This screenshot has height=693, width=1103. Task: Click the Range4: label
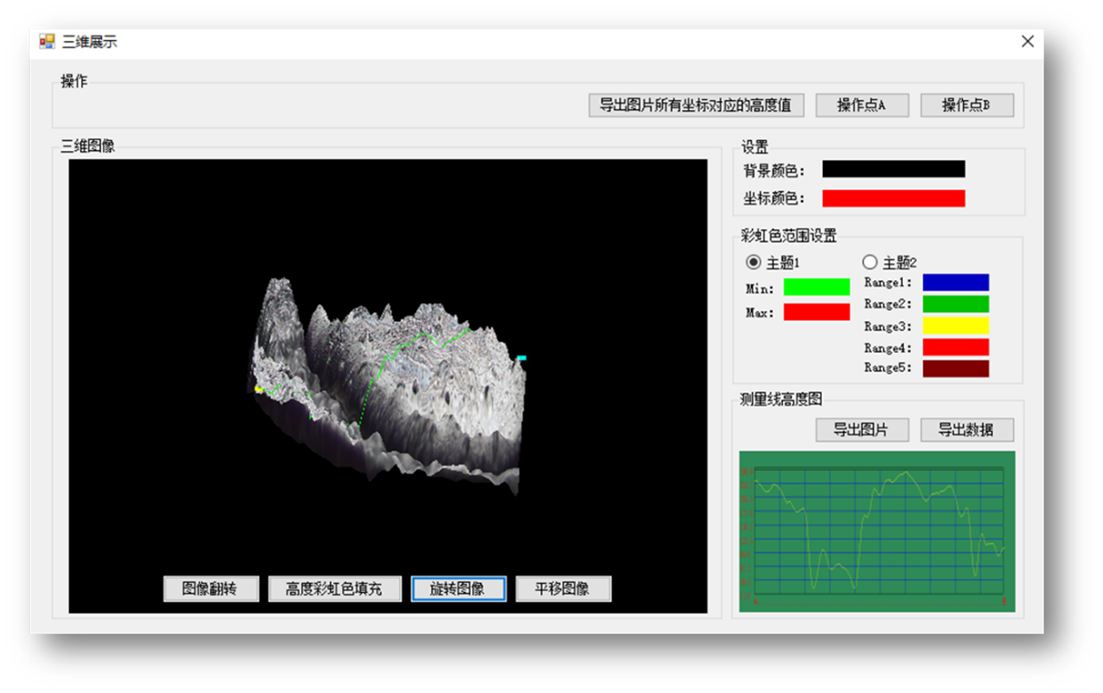point(888,348)
